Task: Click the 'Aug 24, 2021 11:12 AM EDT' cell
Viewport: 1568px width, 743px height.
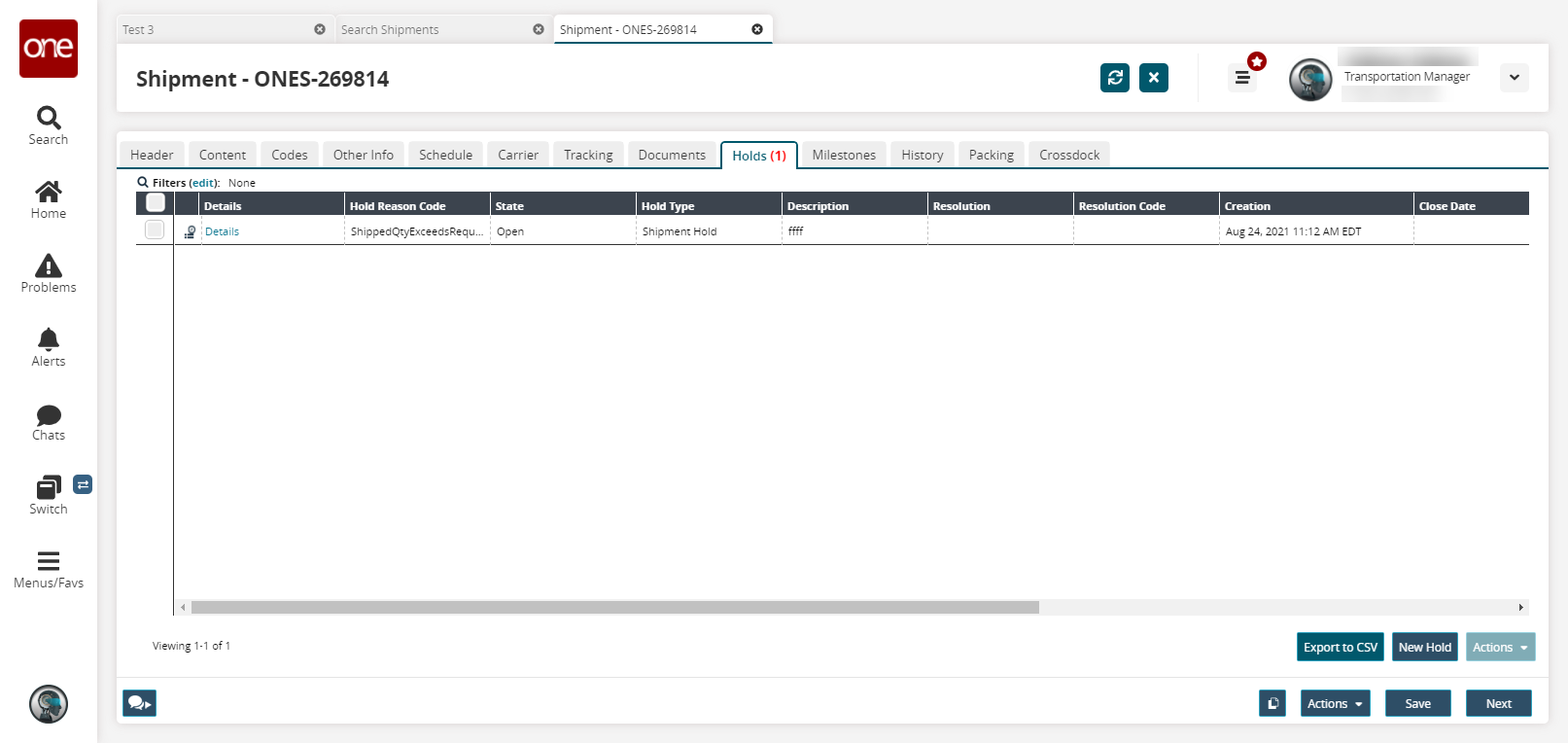Action: coord(1316,231)
